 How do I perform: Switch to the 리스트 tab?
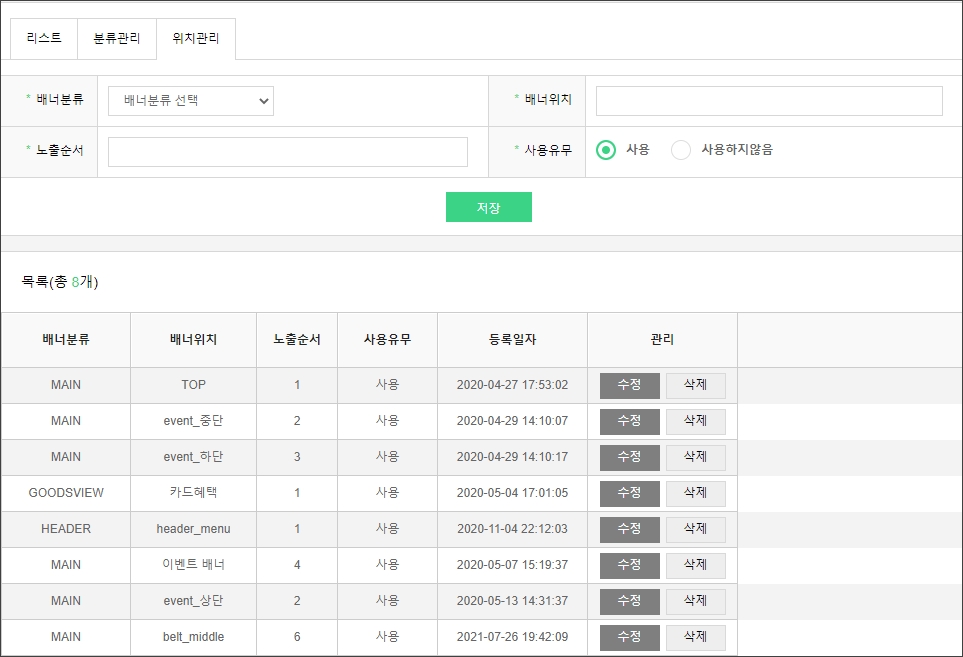pos(44,39)
